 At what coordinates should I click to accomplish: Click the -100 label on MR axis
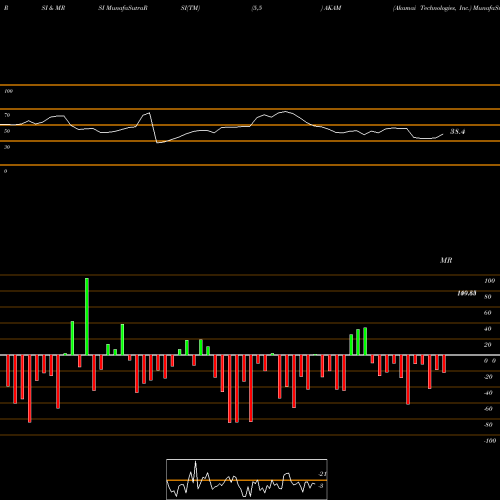489,441
